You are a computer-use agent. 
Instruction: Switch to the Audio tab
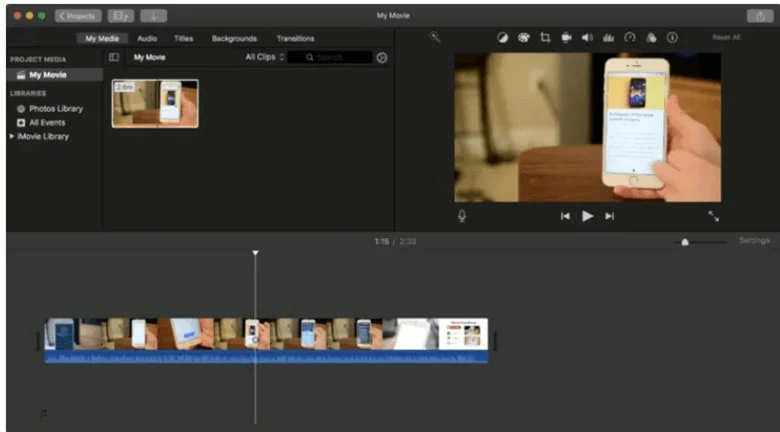tap(147, 38)
